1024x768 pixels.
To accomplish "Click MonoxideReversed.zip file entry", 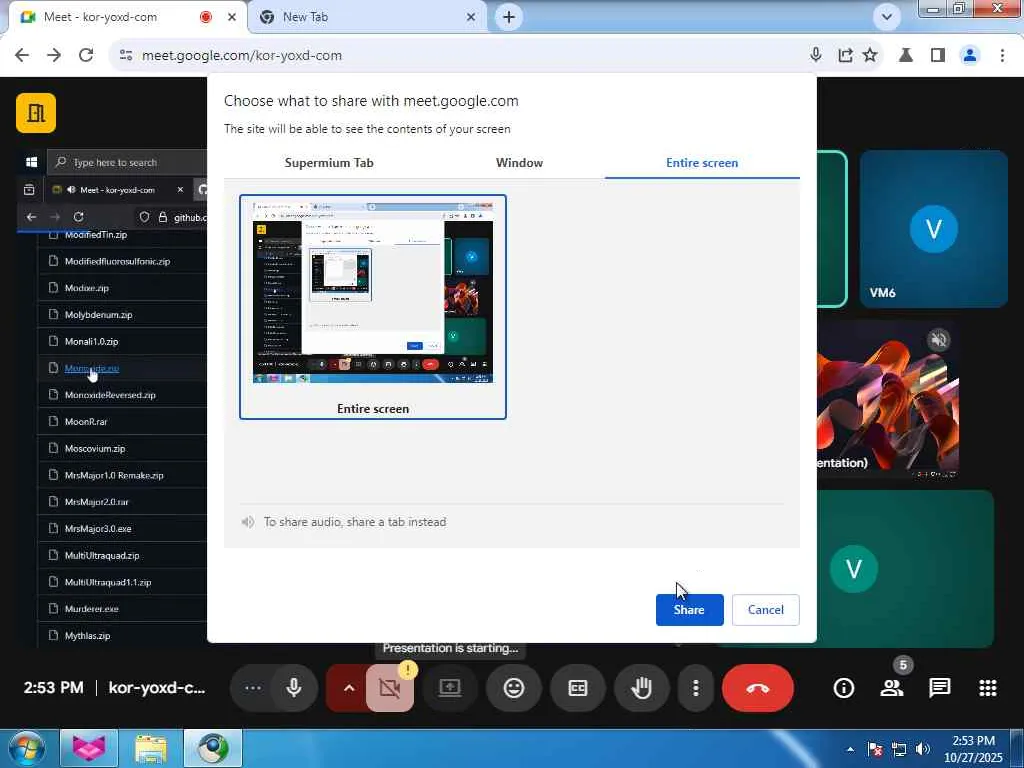I will [110, 395].
